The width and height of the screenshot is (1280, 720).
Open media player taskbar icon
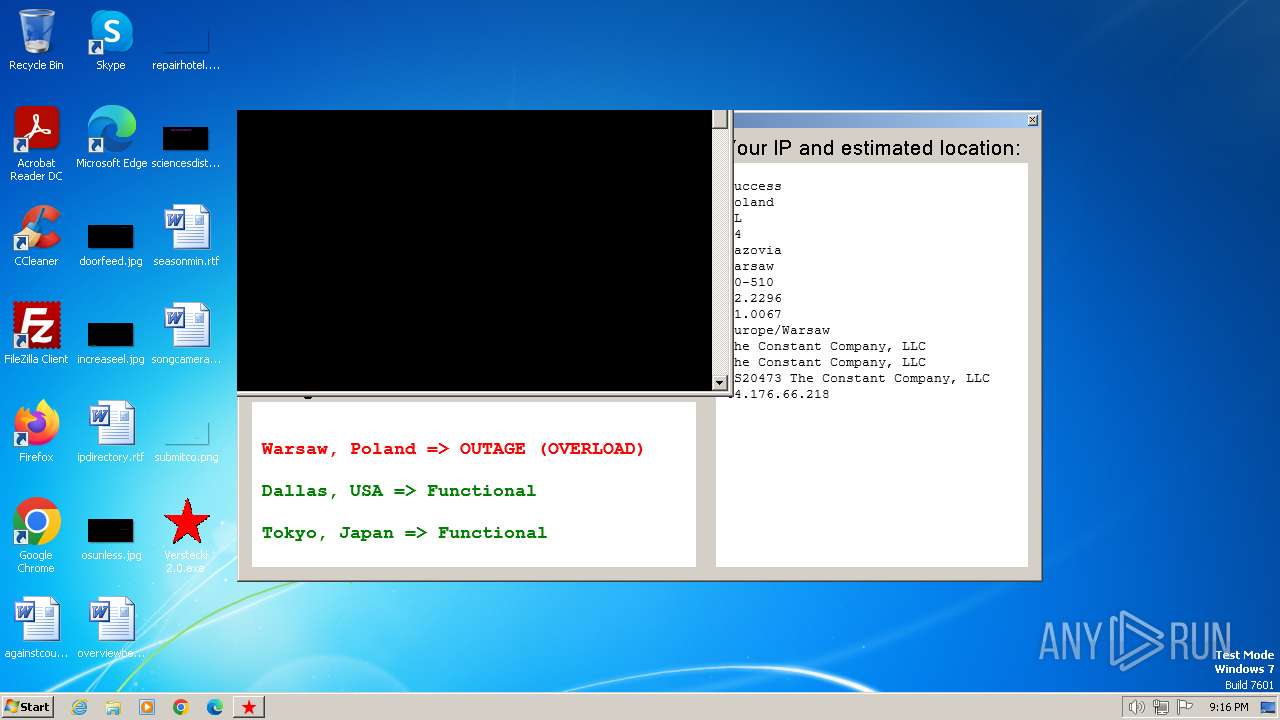(147, 707)
